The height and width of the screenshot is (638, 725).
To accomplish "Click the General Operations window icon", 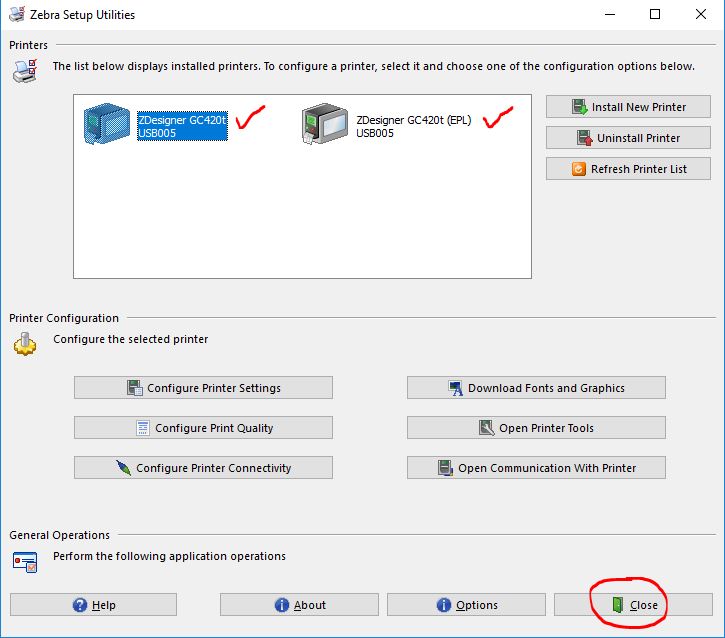I will 25,562.
